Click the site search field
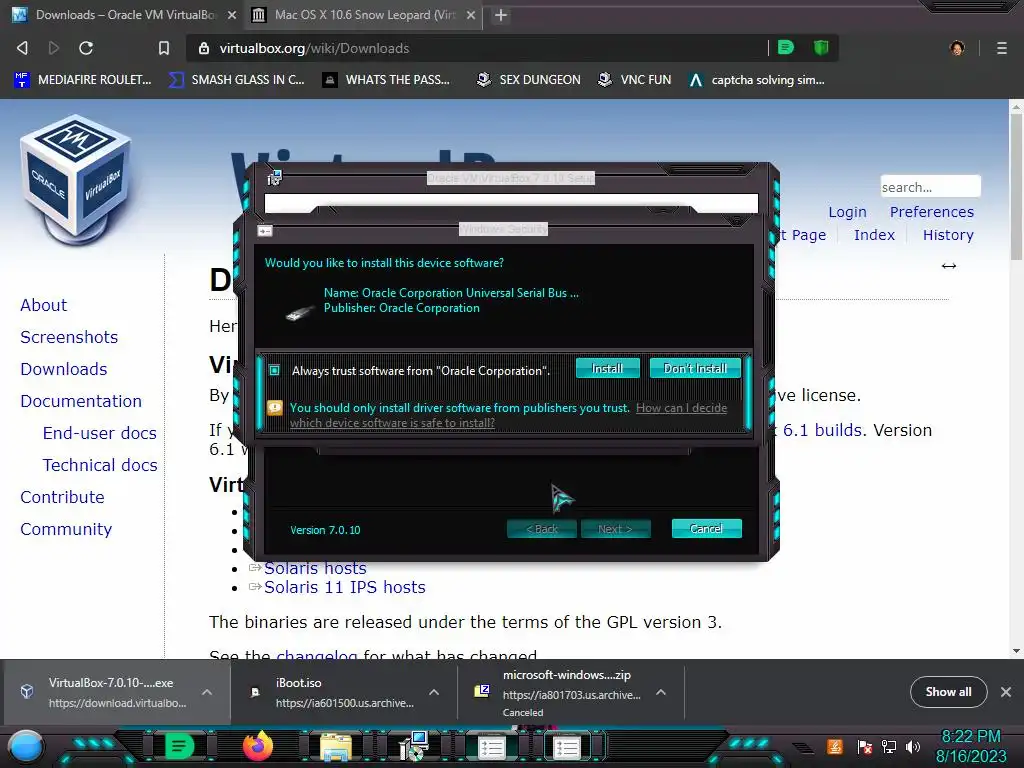Image resolution: width=1024 pixels, height=768 pixels. (930, 187)
